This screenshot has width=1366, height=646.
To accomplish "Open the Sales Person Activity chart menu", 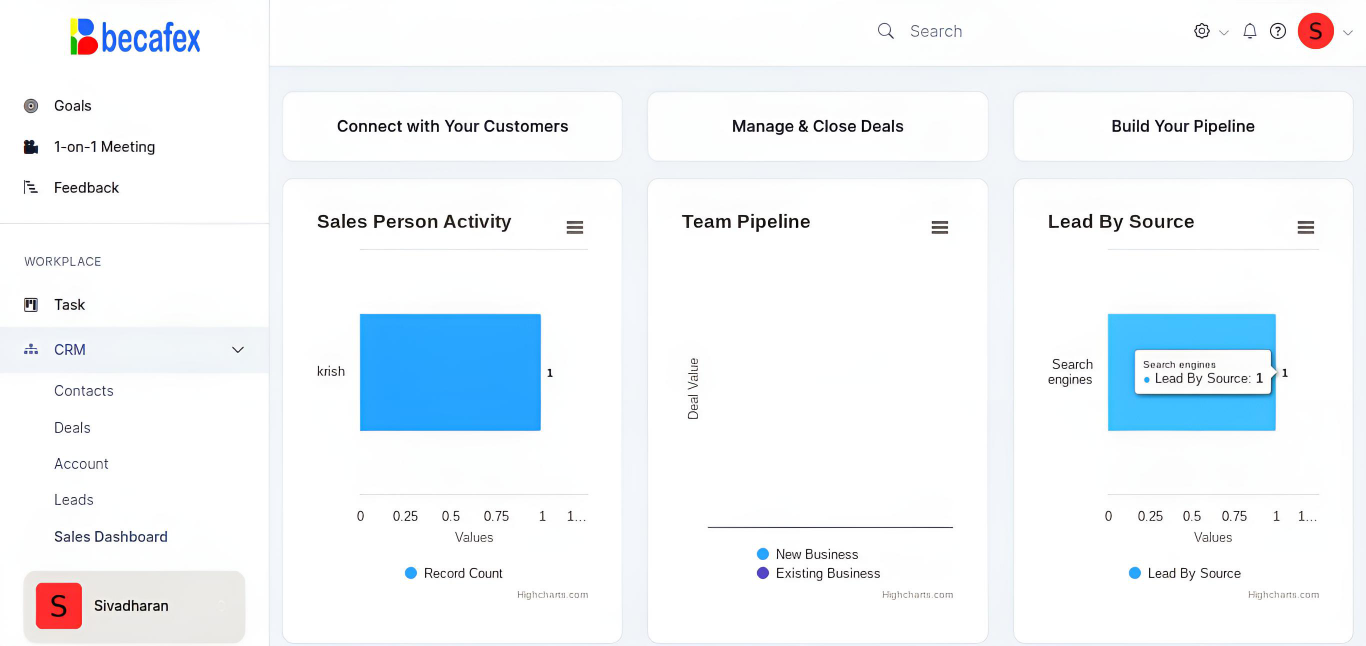I will point(575,228).
